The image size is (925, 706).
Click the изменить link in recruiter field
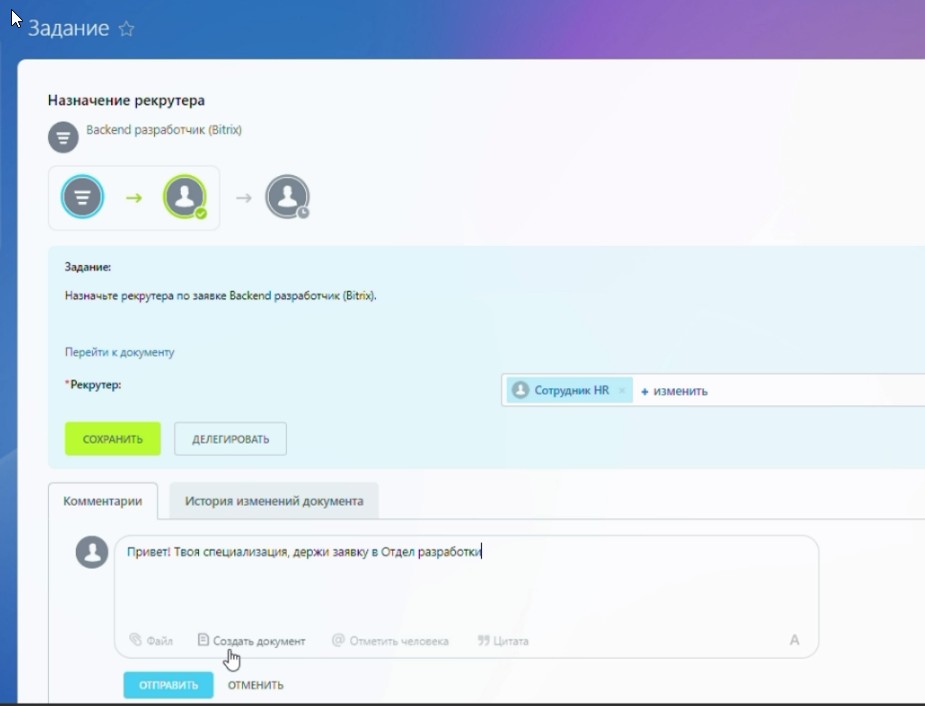[x=674, y=391]
